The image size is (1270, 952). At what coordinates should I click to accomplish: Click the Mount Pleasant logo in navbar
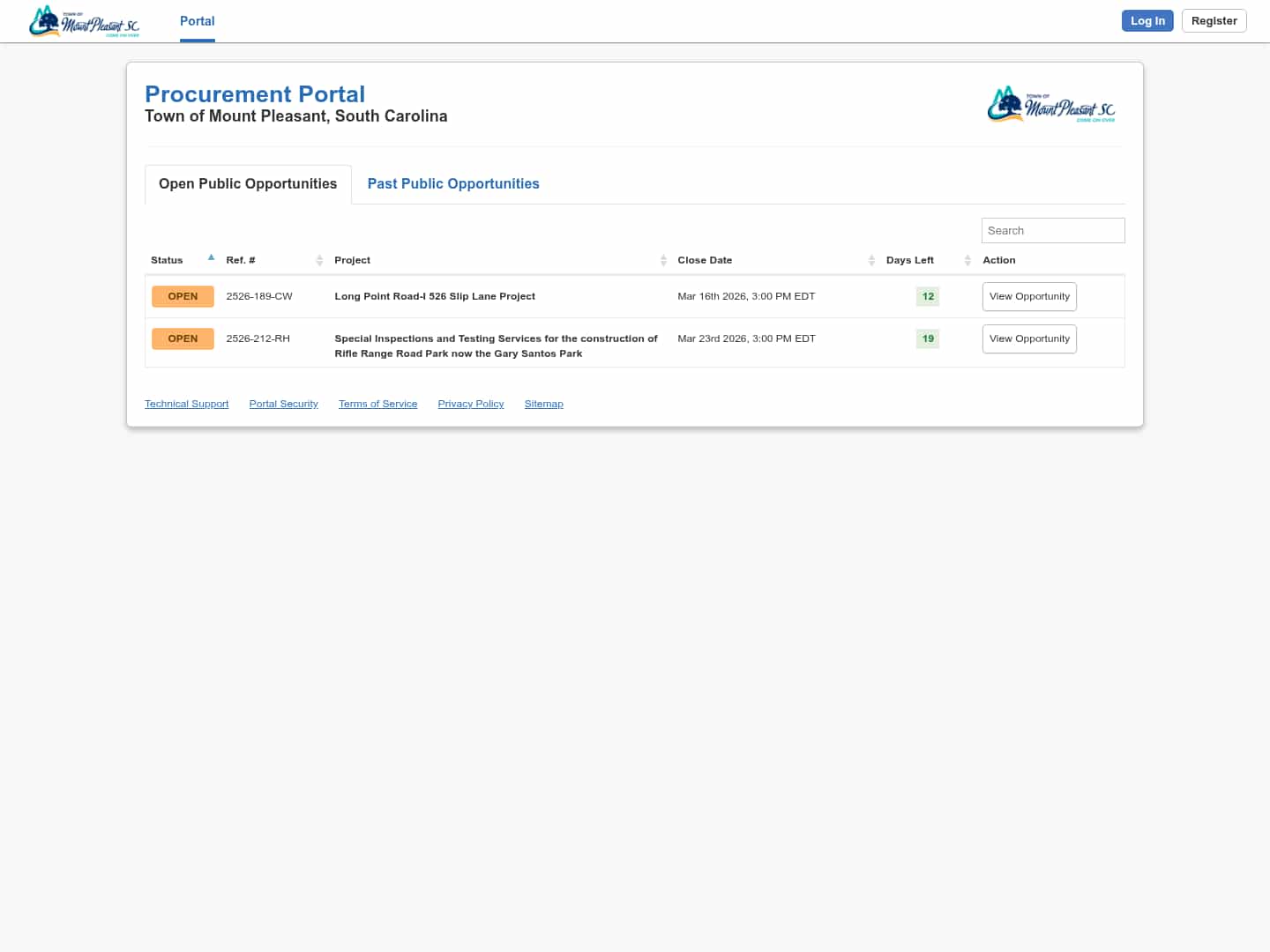(x=84, y=22)
